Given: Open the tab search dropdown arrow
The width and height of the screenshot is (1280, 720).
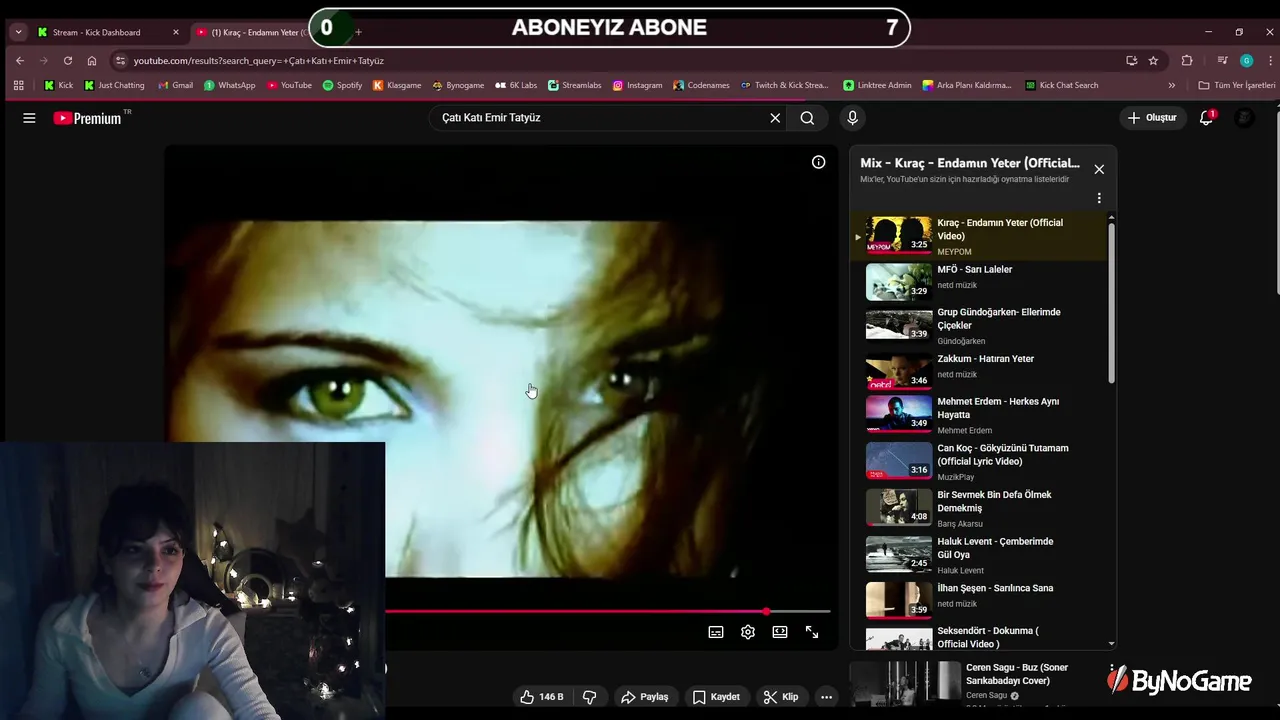Looking at the screenshot, I should [x=18, y=32].
